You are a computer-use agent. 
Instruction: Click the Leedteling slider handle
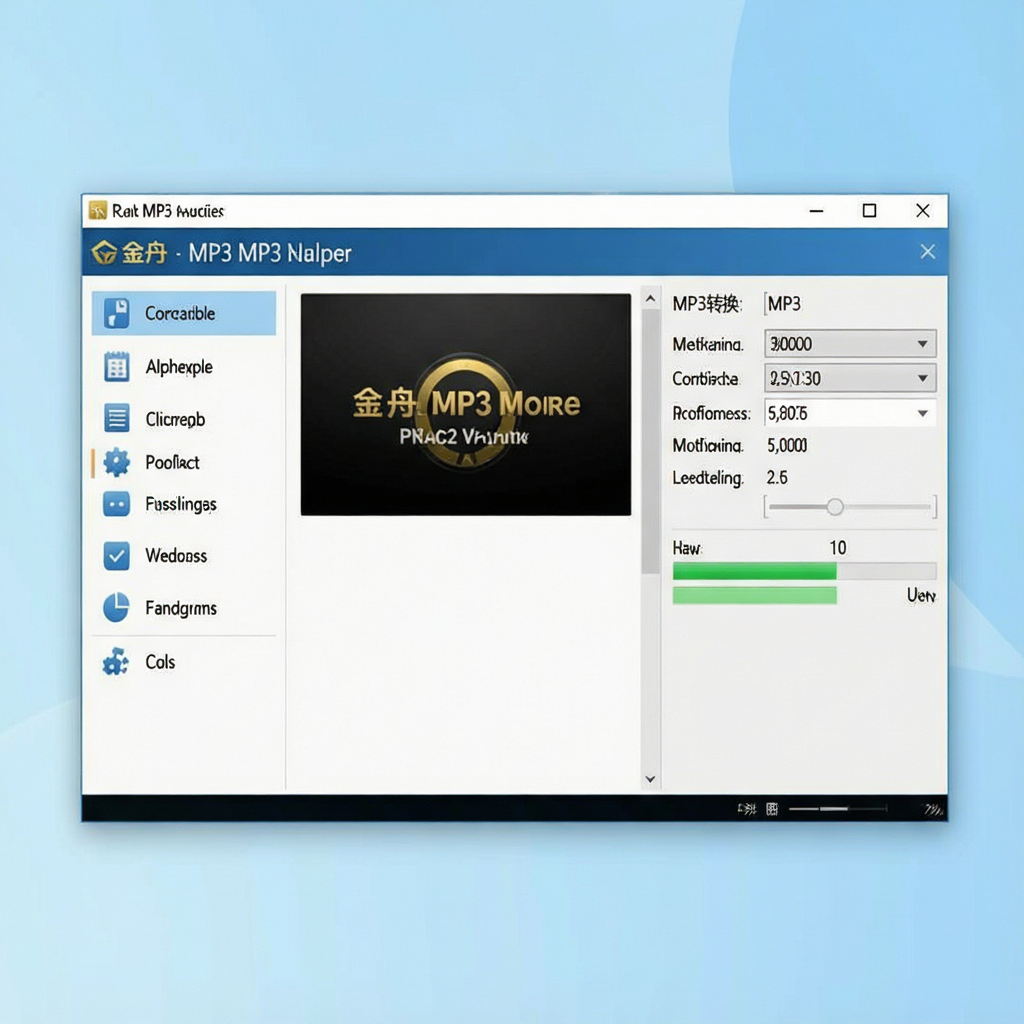coord(835,507)
